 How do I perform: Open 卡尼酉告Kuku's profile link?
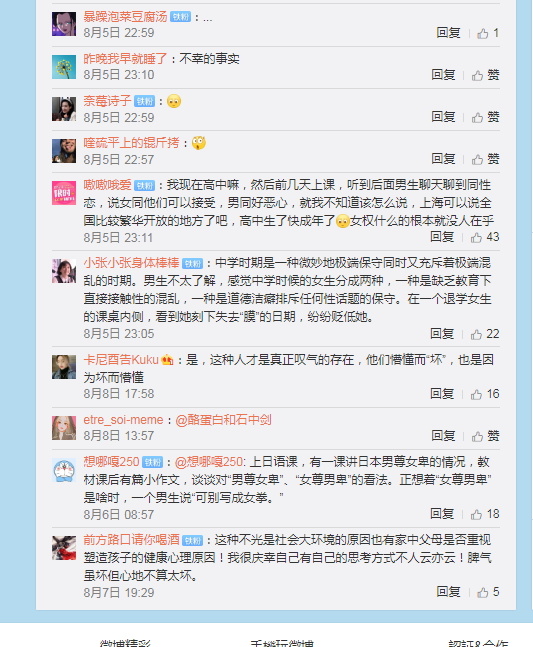(121, 360)
